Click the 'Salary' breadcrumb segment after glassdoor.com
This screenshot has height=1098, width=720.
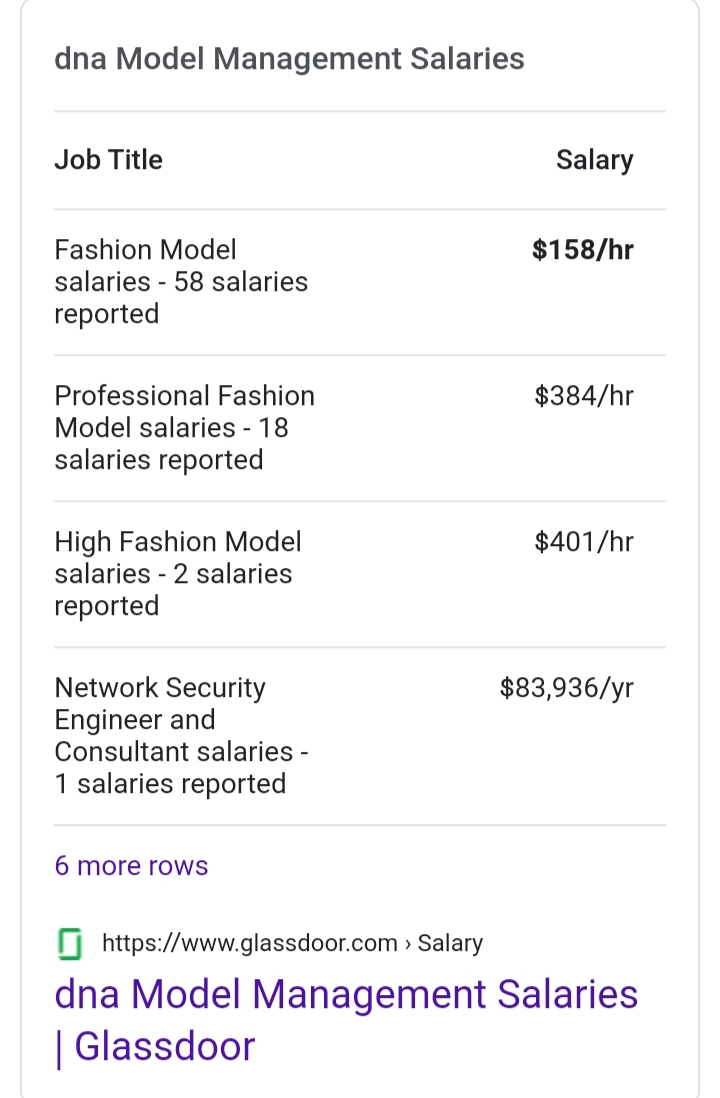pos(450,943)
